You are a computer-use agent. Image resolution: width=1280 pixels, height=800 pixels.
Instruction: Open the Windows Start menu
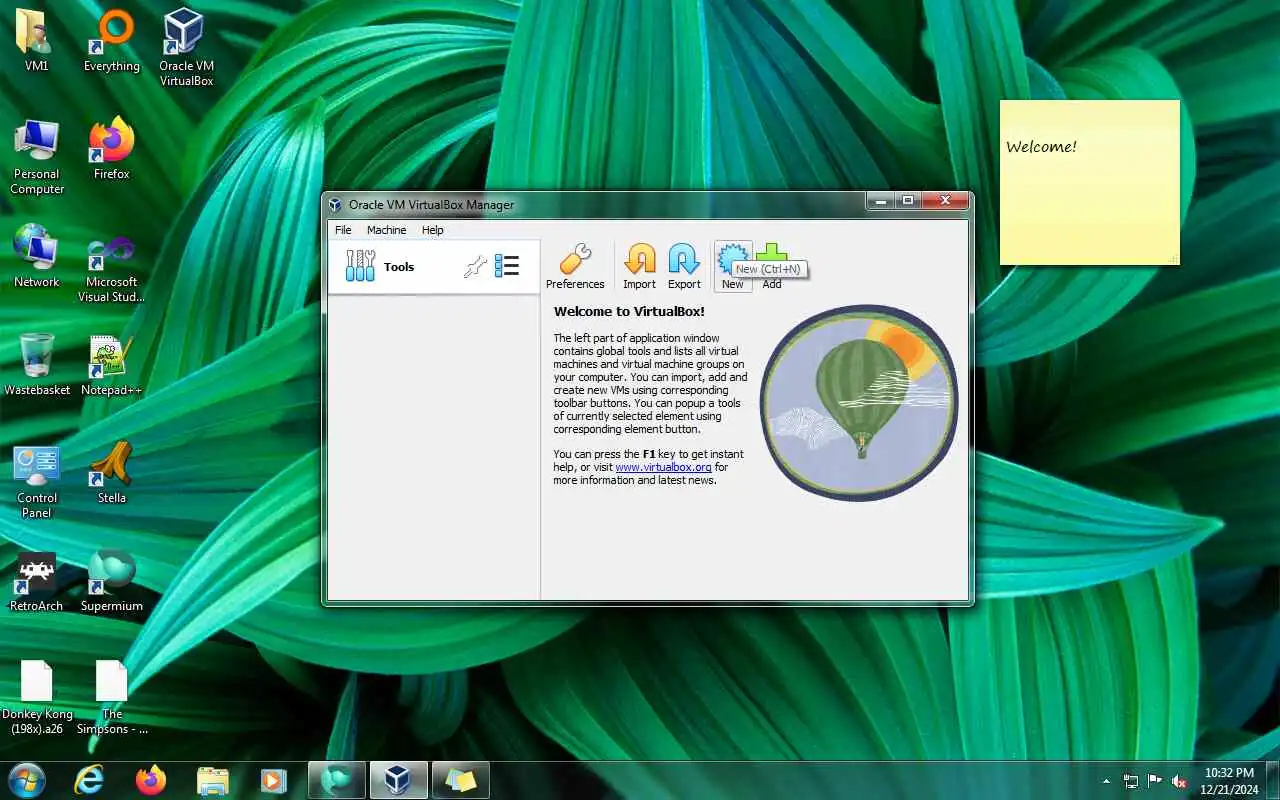click(26, 779)
